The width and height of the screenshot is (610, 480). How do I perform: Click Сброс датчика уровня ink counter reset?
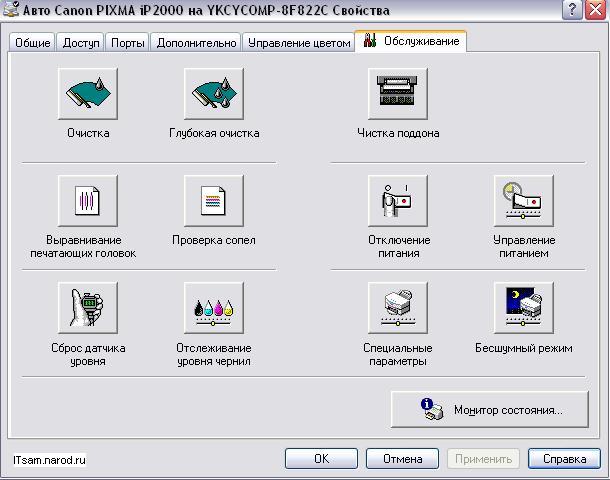[88, 308]
